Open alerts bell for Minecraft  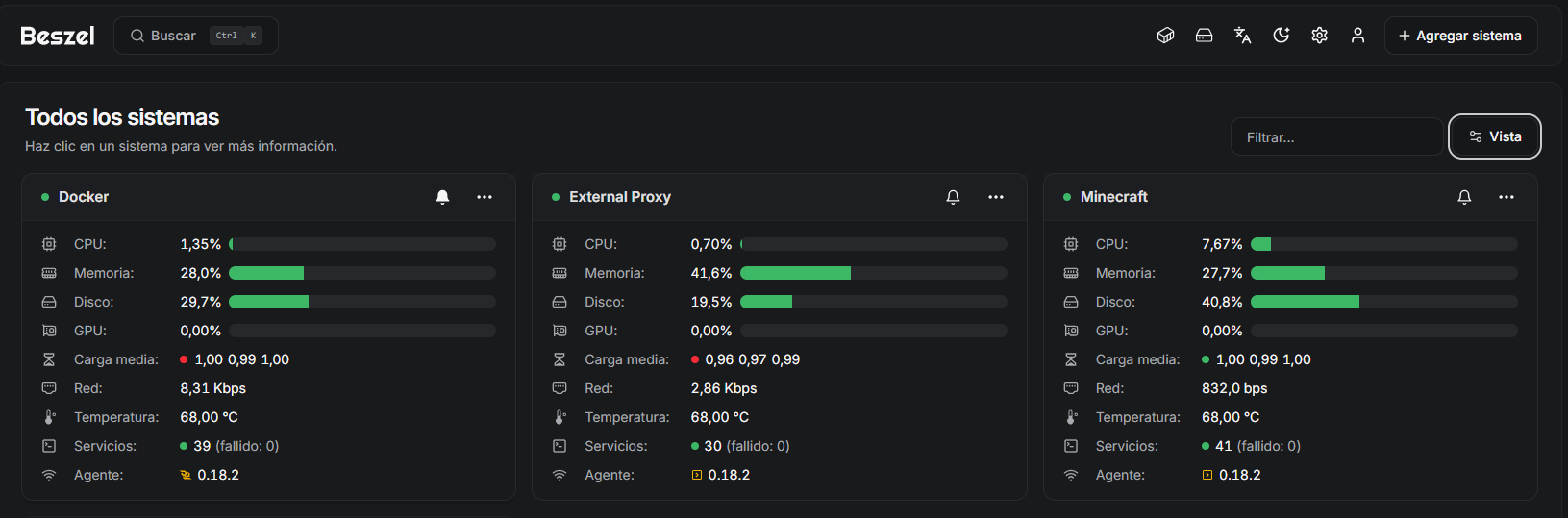(1464, 197)
